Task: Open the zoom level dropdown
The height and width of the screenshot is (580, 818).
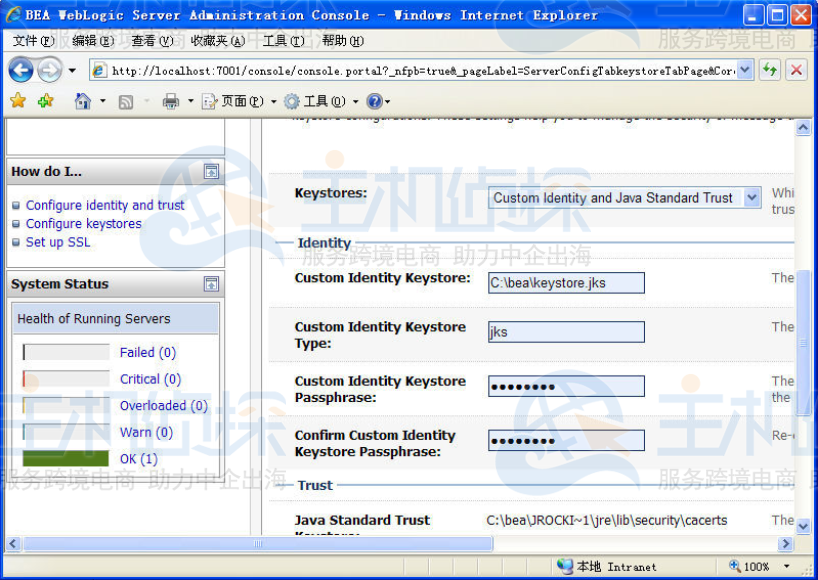Action: [786, 566]
